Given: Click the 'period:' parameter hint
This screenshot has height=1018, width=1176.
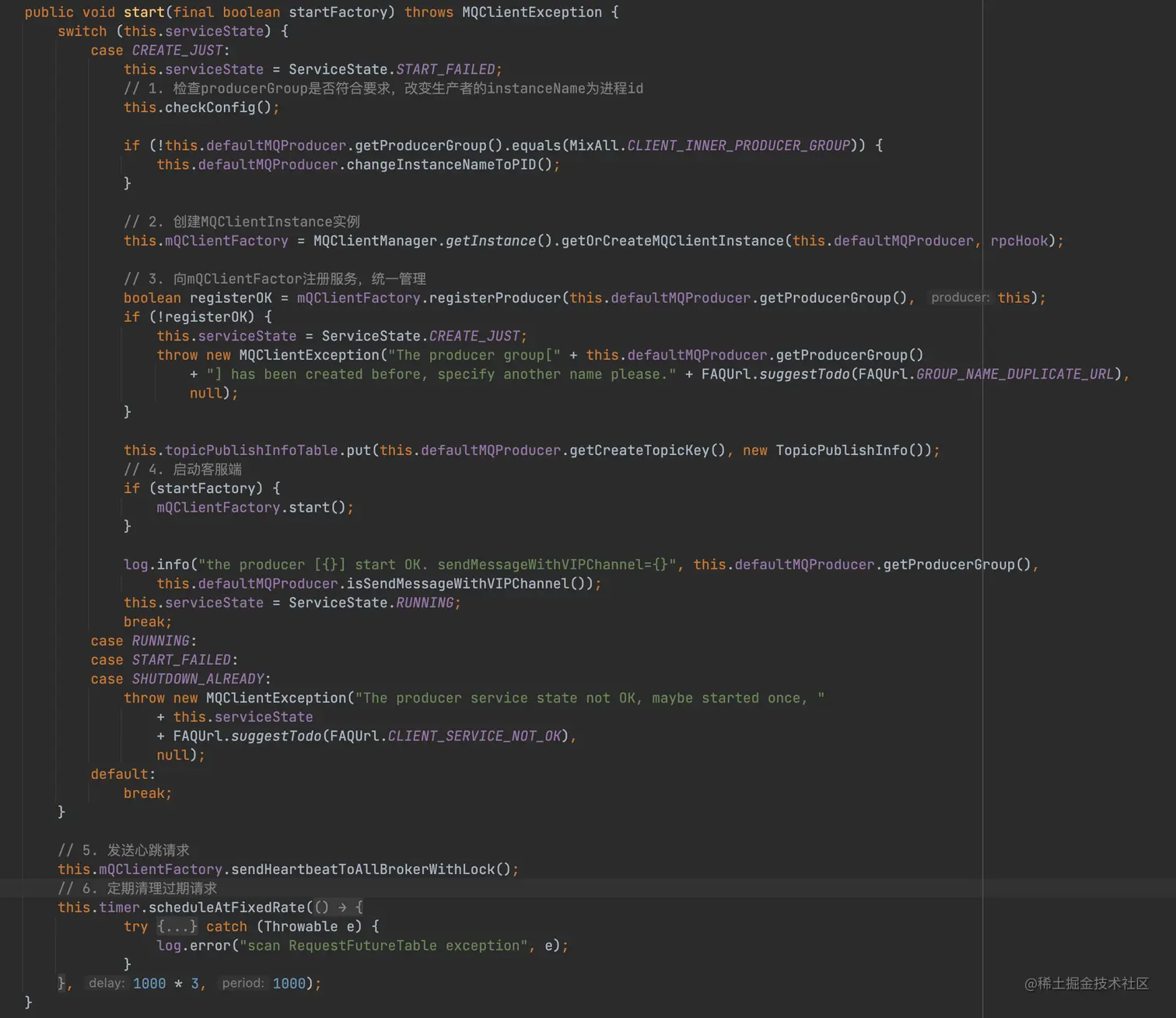Looking at the screenshot, I should tap(243, 984).
